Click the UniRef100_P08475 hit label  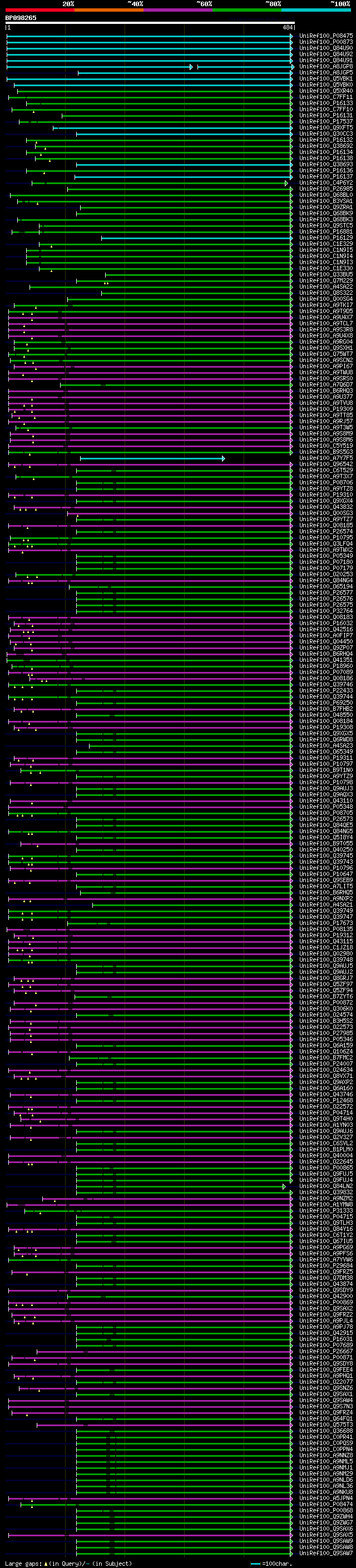(326, 37)
